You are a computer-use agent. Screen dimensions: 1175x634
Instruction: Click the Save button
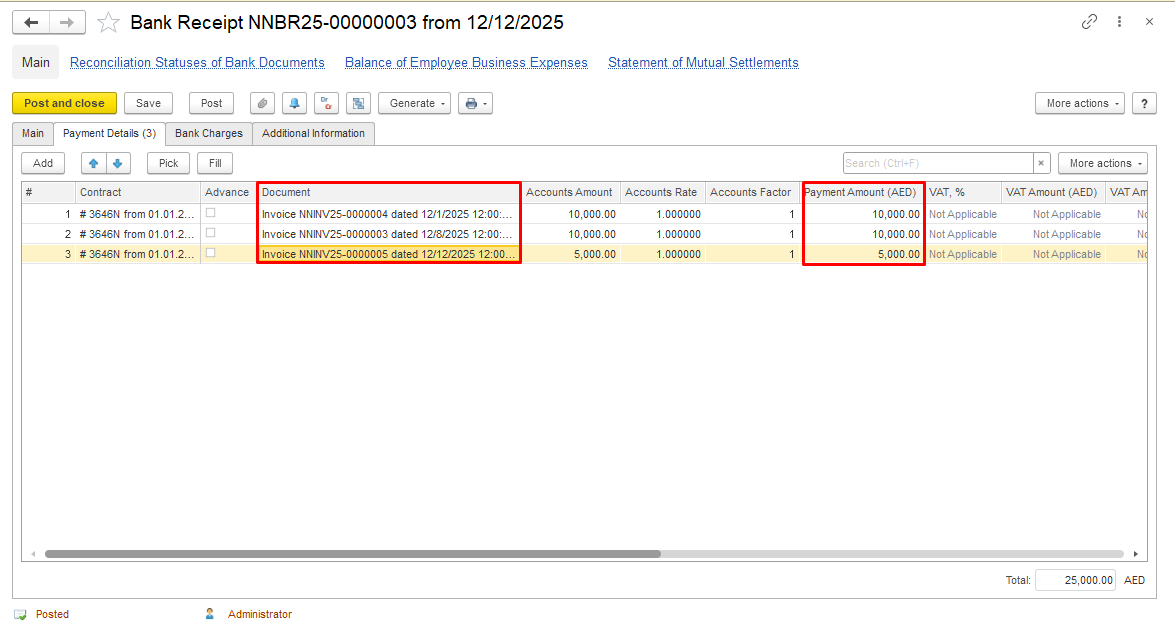tap(148, 103)
